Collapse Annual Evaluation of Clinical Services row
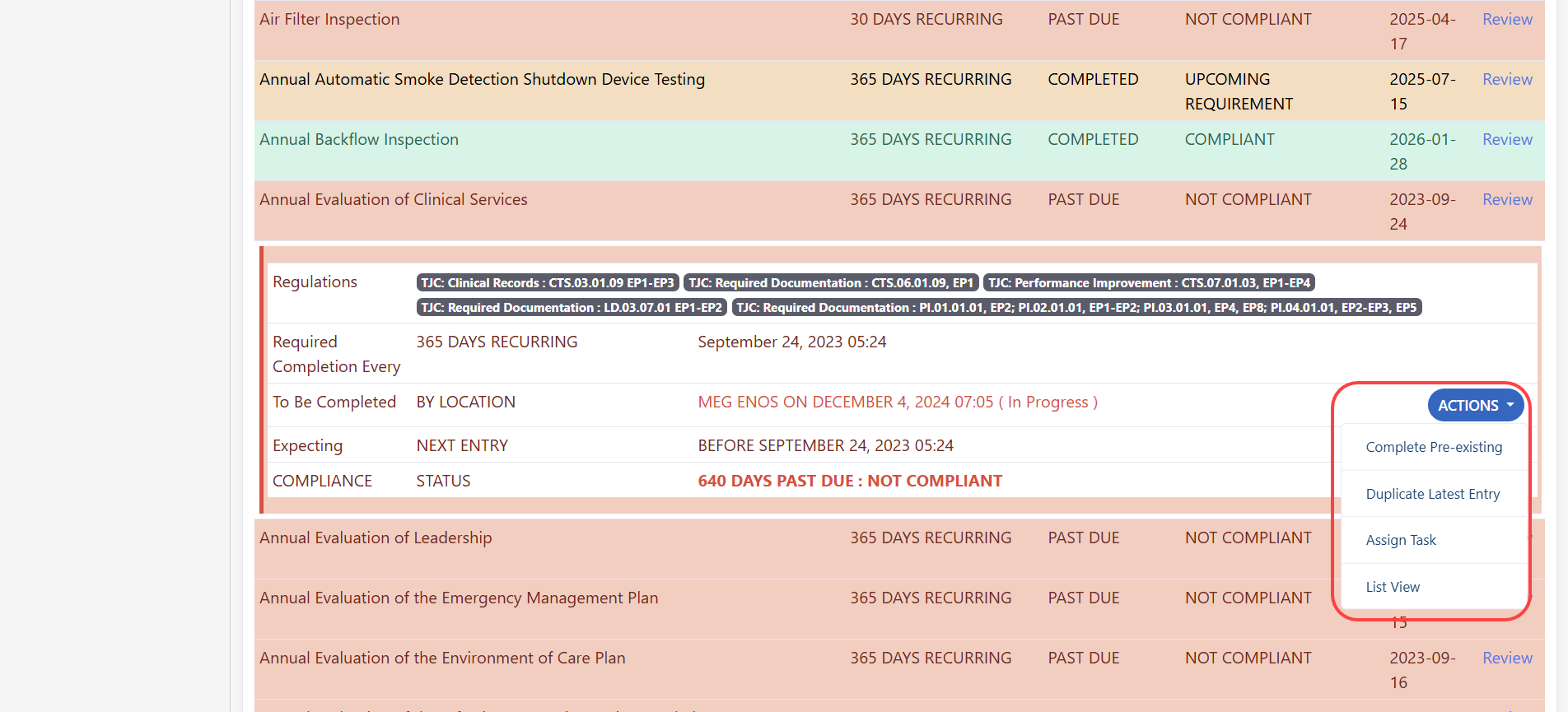The image size is (1568, 712). coord(393,199)
